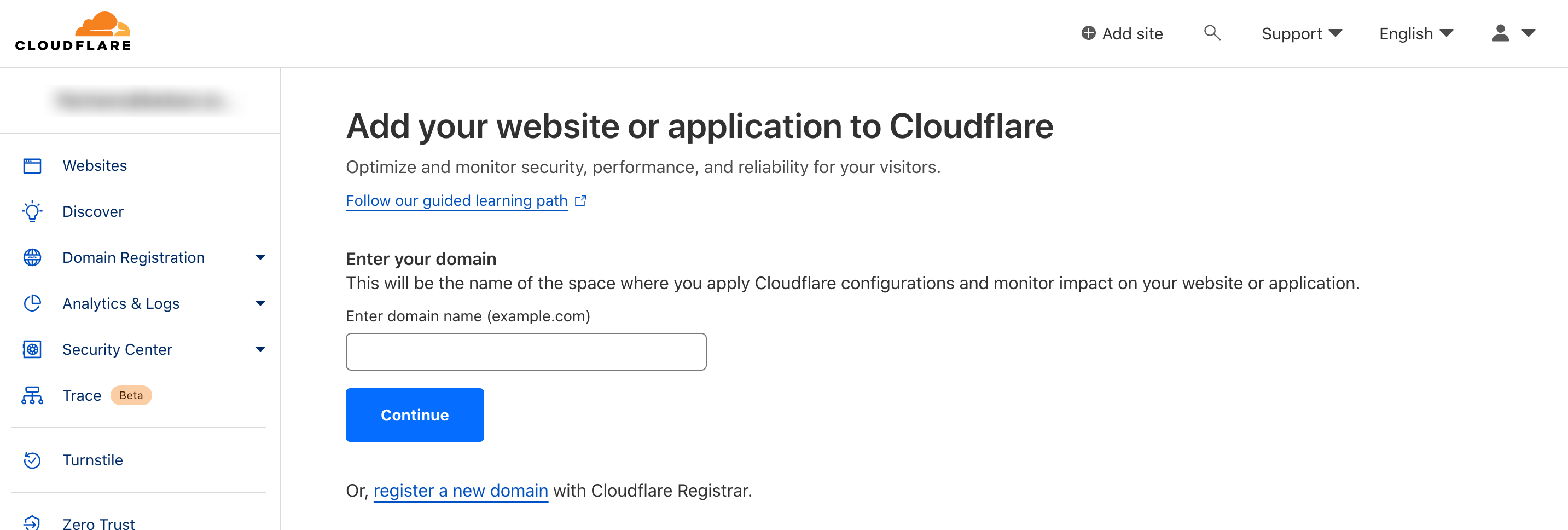Select Analytics & Logs in the sidebar
1568x530 pixels.
(x=120, y=303)
